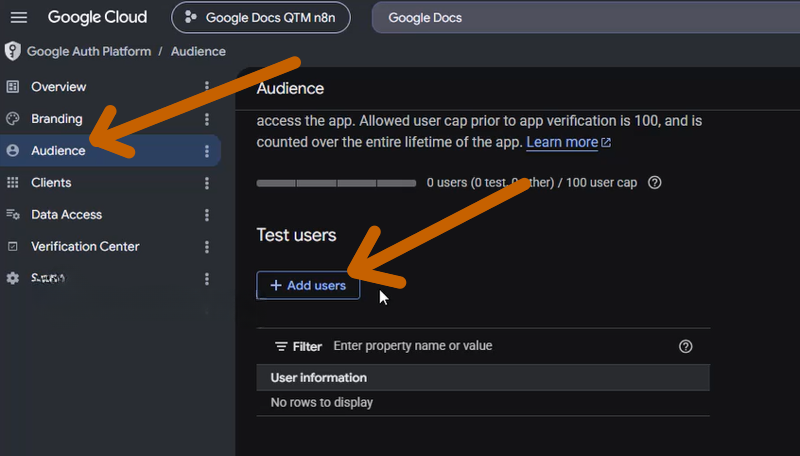This screenshot has height=456, width=800.
Task: Open the Verification Center section
Action: [85, 246]
